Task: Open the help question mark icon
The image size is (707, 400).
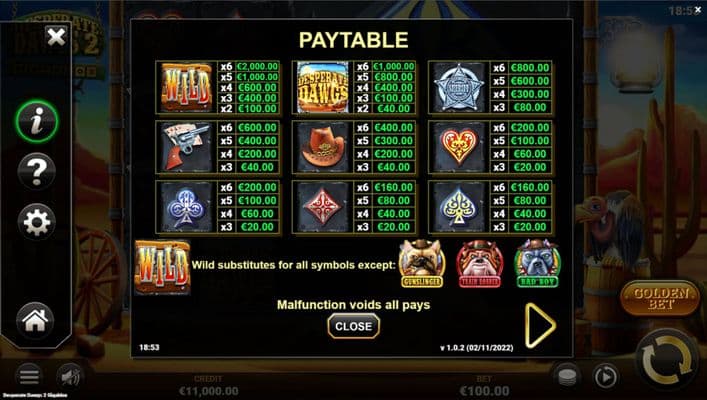Action: [x=37, y=171]
